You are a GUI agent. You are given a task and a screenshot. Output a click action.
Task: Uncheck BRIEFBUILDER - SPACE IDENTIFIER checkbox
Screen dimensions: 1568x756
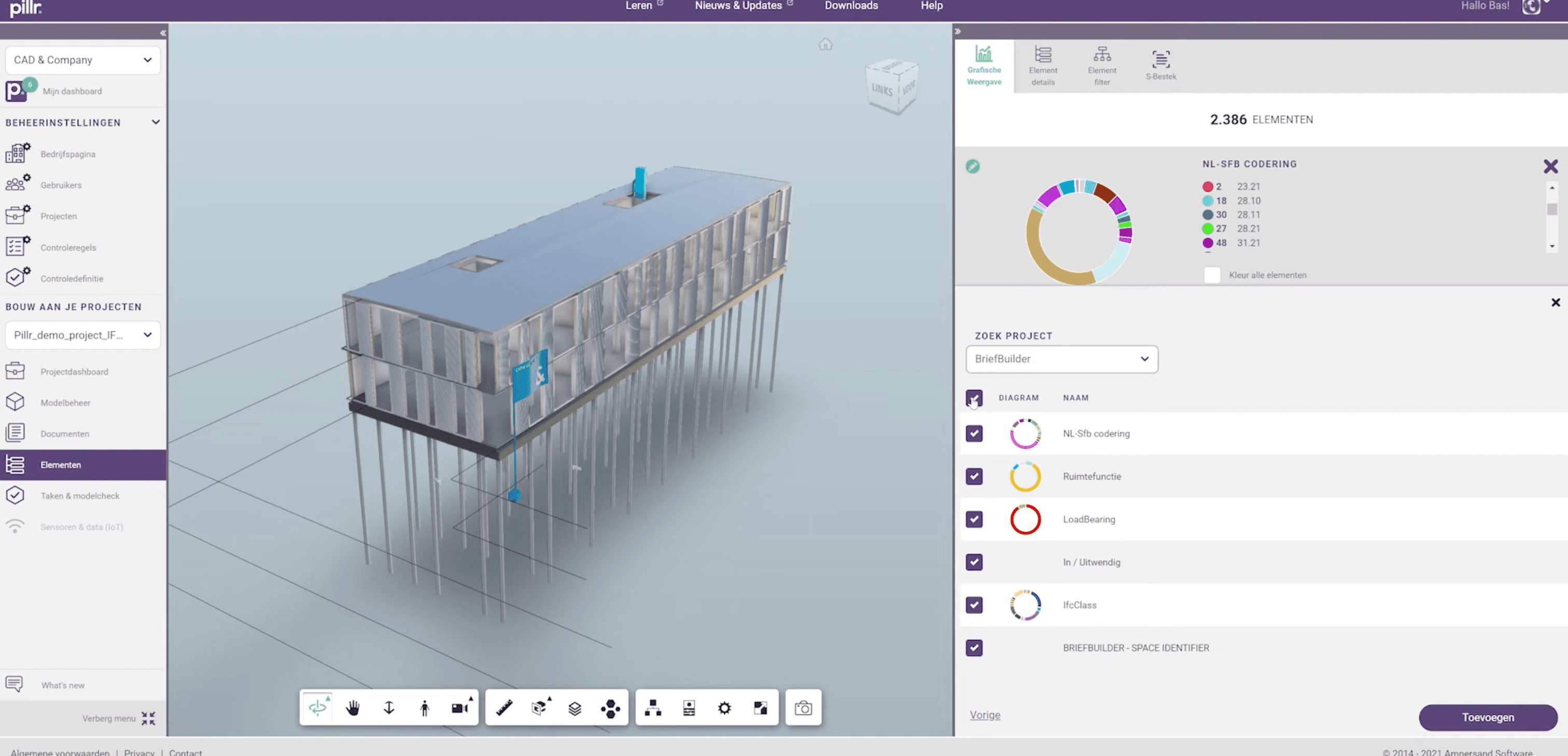(974, 648)
